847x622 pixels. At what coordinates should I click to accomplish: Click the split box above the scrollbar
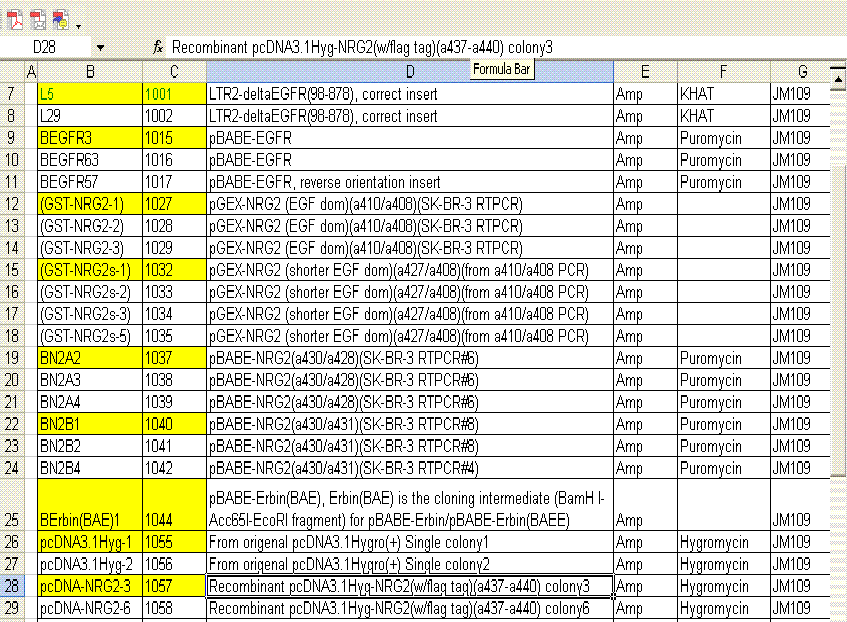click(x=838, y=67)
